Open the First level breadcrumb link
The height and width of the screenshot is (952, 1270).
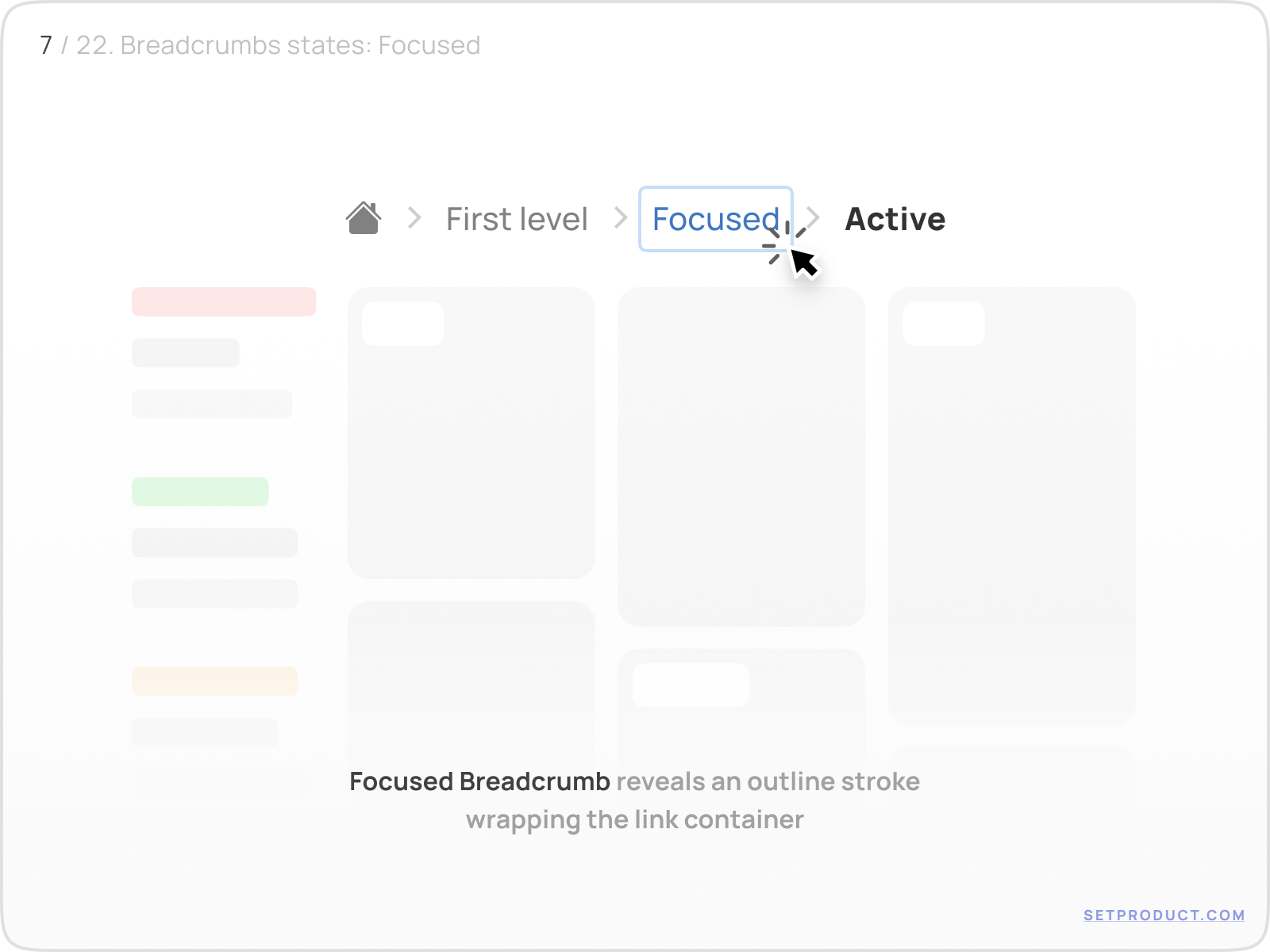tap(518, 219)
